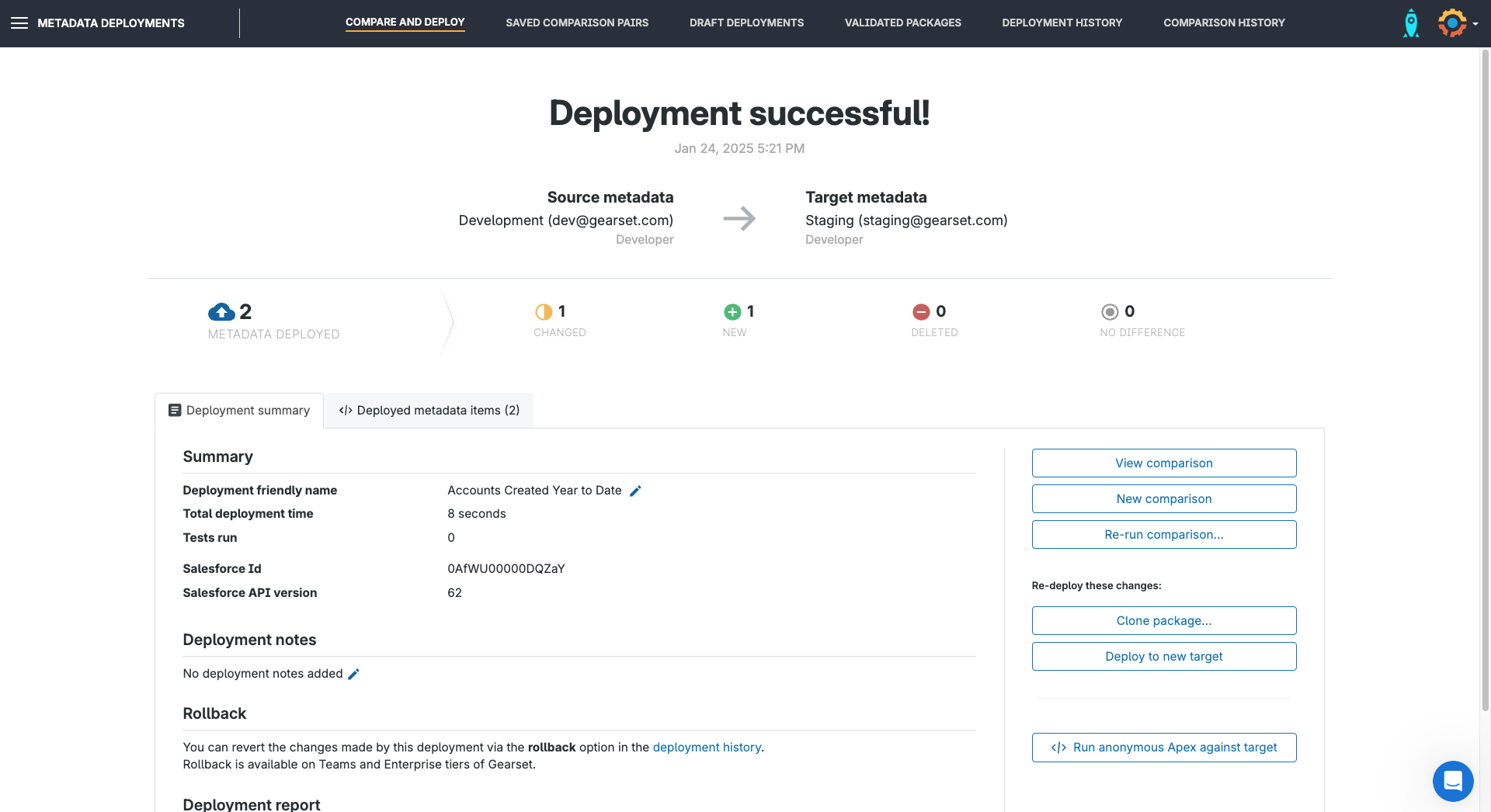
Task: Follow the deployment history link
Action: (x=707, y=747)
